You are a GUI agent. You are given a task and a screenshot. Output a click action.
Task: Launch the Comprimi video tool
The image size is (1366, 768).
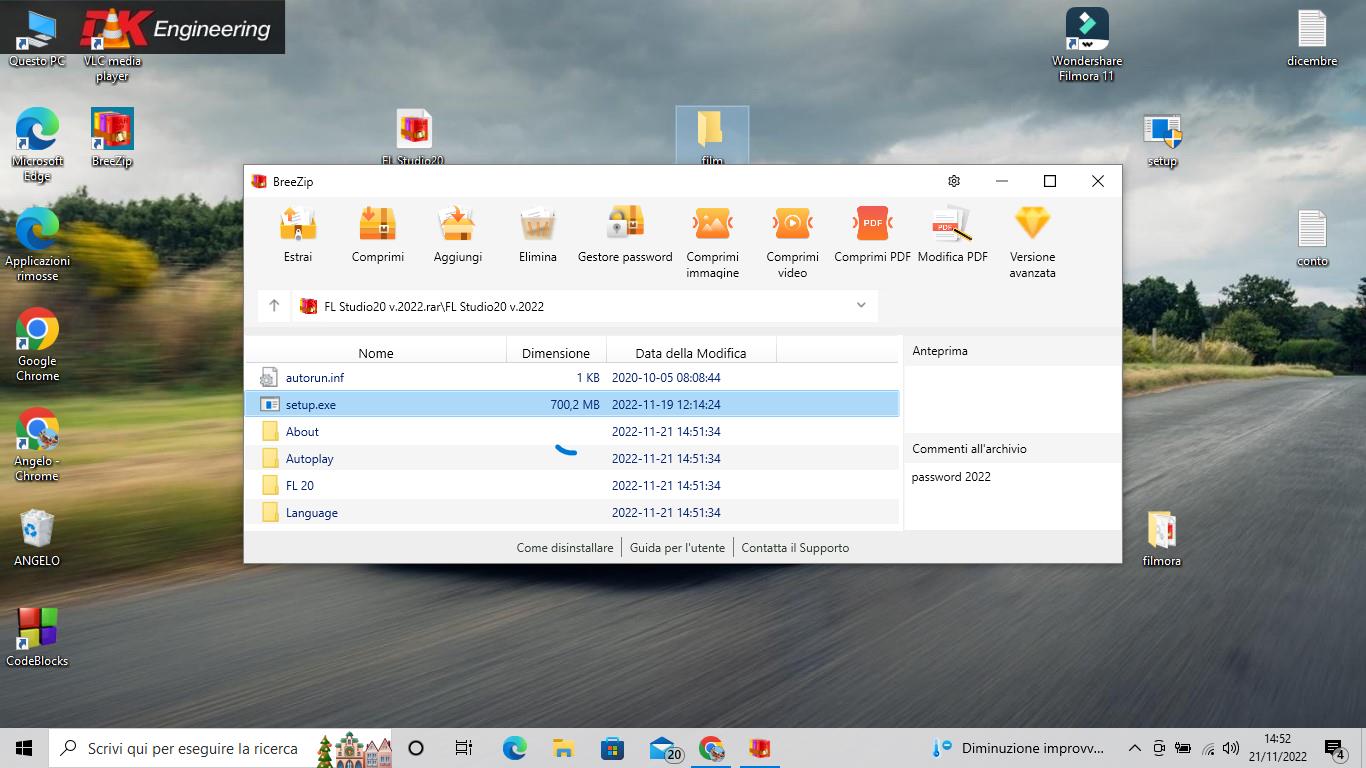pos(792,225)
